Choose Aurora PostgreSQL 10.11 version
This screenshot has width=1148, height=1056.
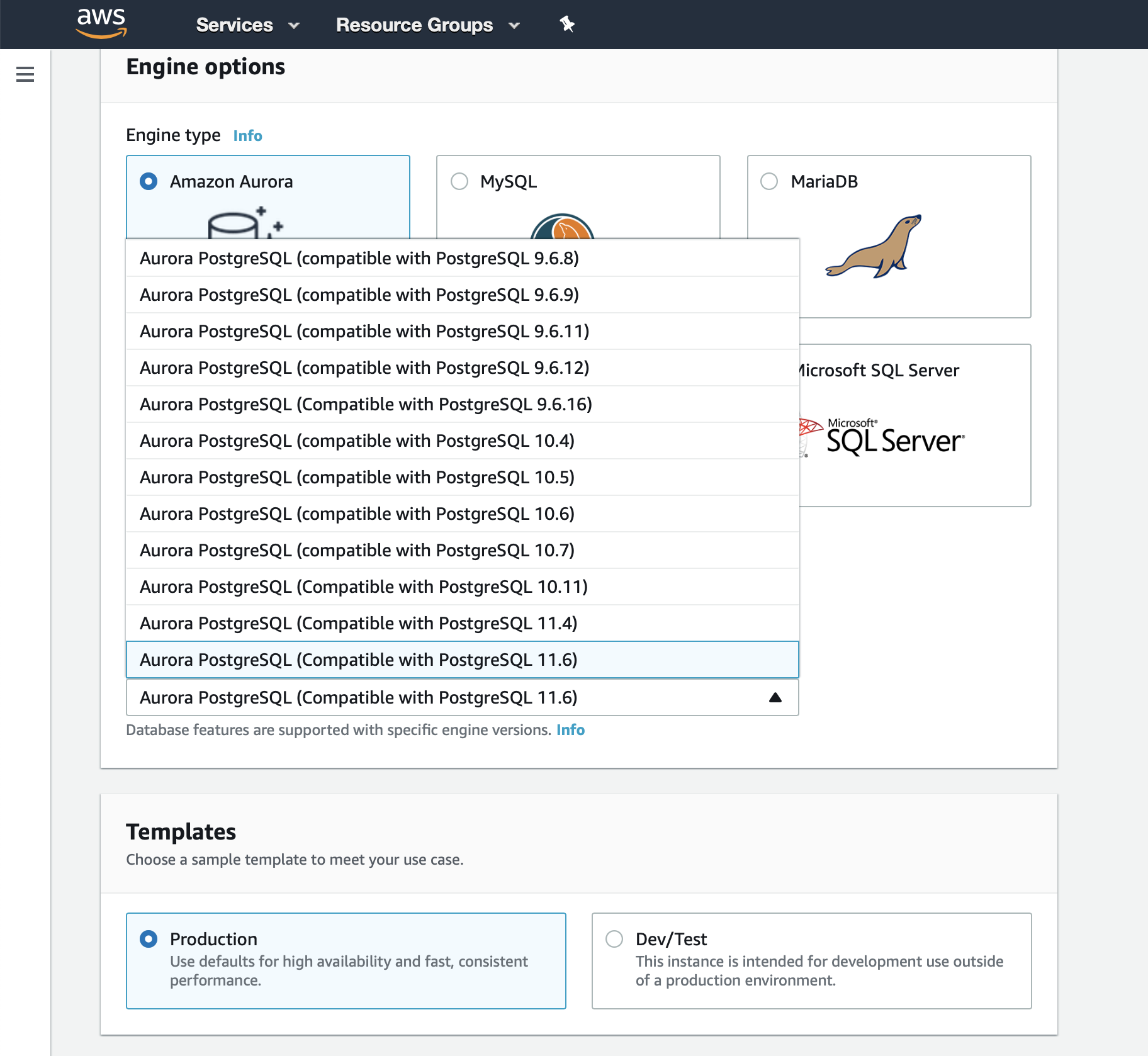463,587
